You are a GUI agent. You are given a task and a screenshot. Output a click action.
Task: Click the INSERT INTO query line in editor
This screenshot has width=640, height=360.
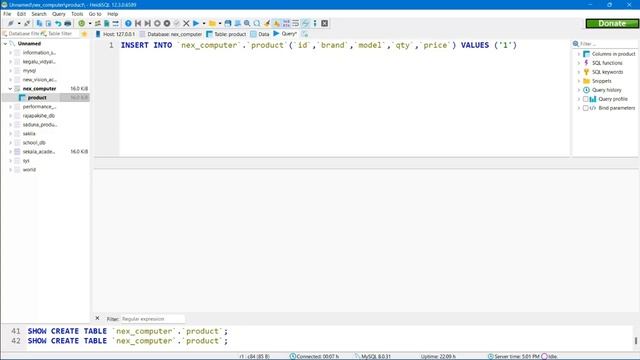pos(318,45)
